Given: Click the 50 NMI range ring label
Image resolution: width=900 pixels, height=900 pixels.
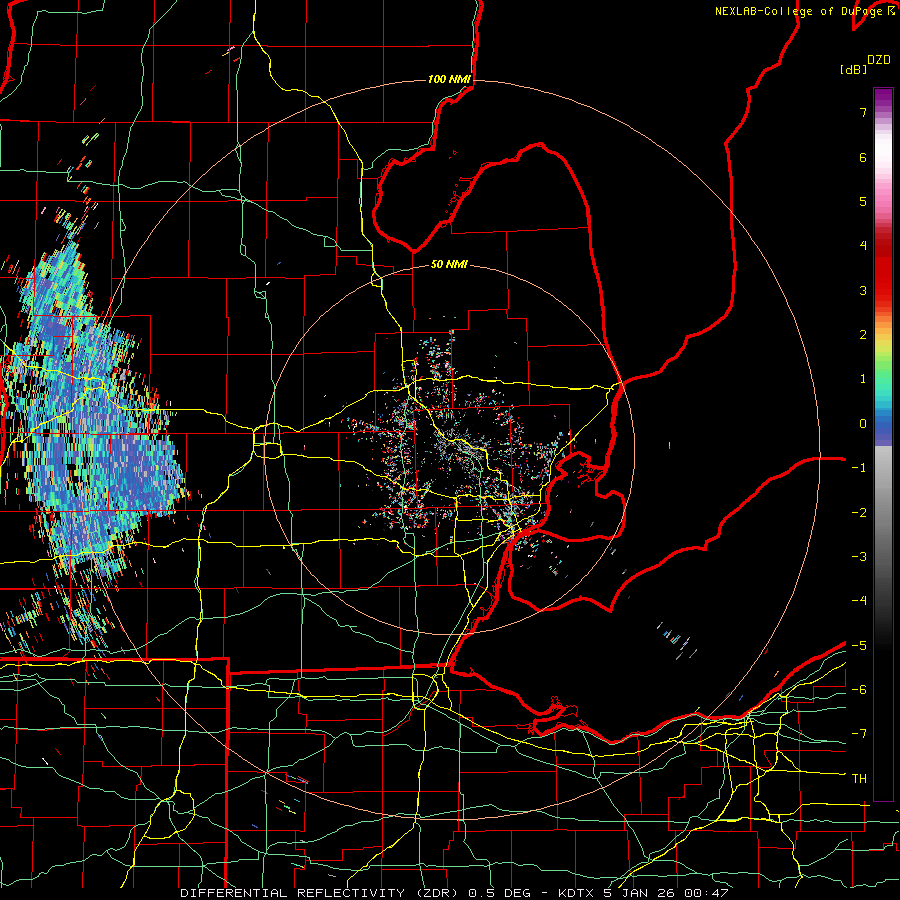Looking at the screenshot, I should (449, 265).
